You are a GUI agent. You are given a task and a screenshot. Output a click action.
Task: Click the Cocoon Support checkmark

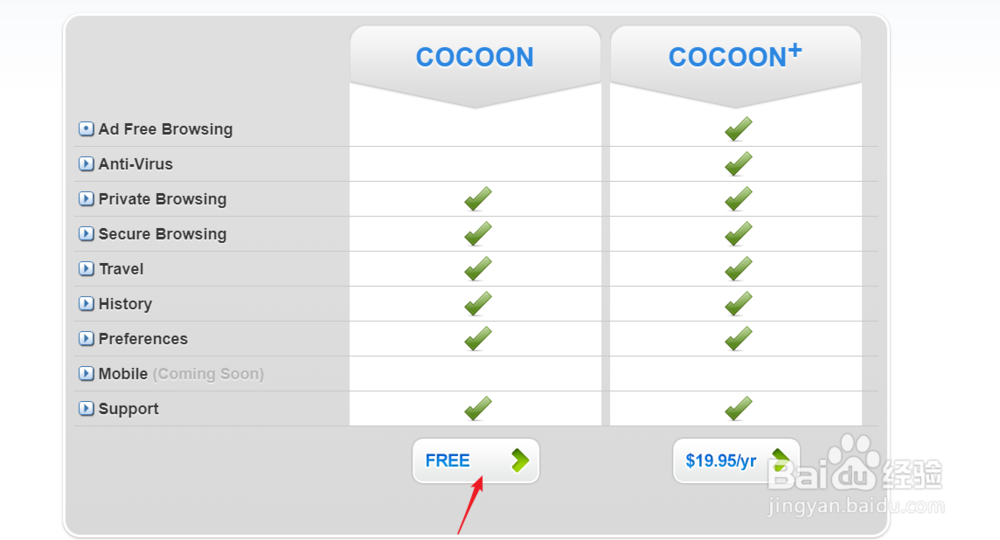pos(478,408)
